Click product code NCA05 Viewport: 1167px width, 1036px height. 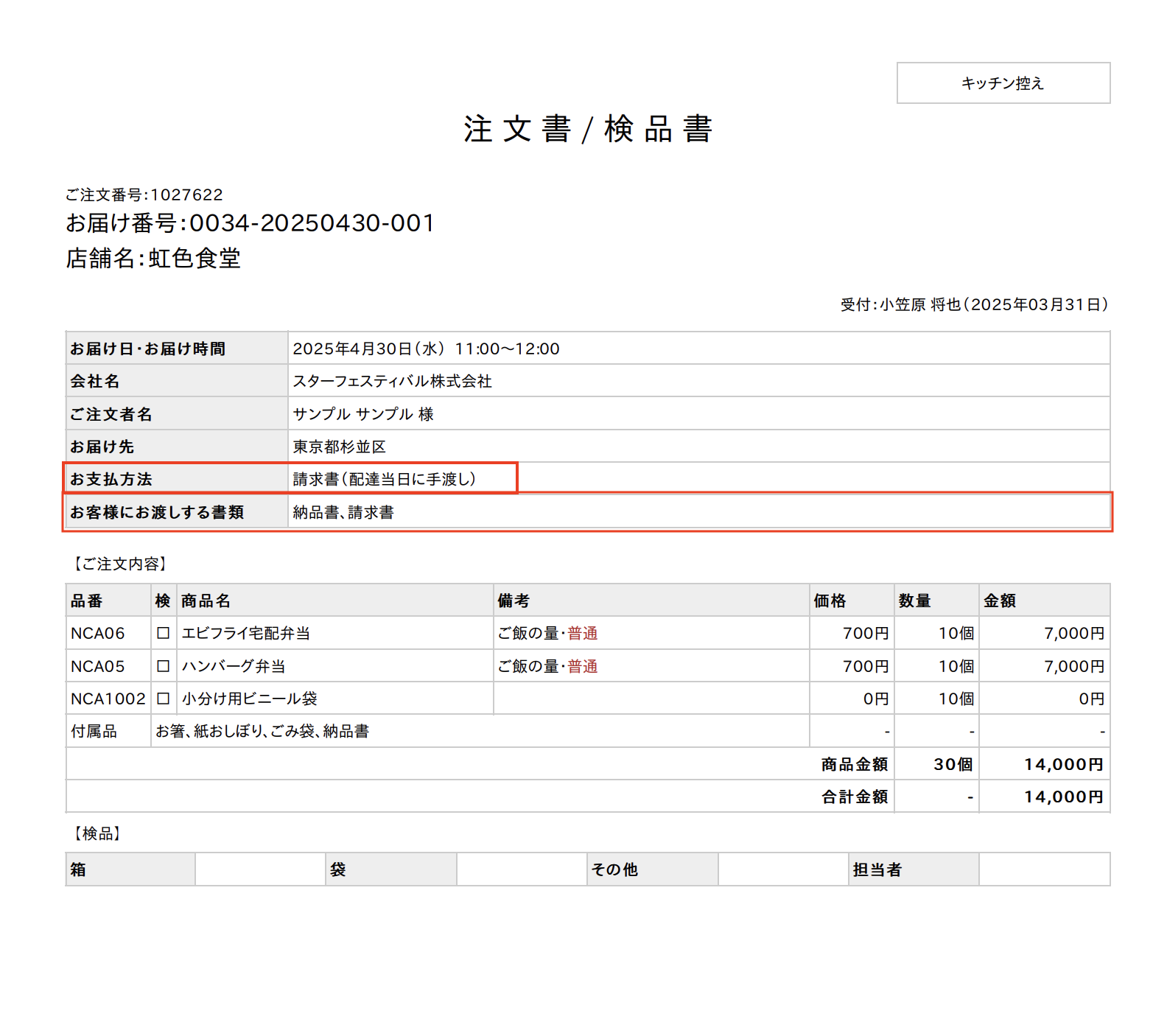pyautogui.click(x=98, y=666)
